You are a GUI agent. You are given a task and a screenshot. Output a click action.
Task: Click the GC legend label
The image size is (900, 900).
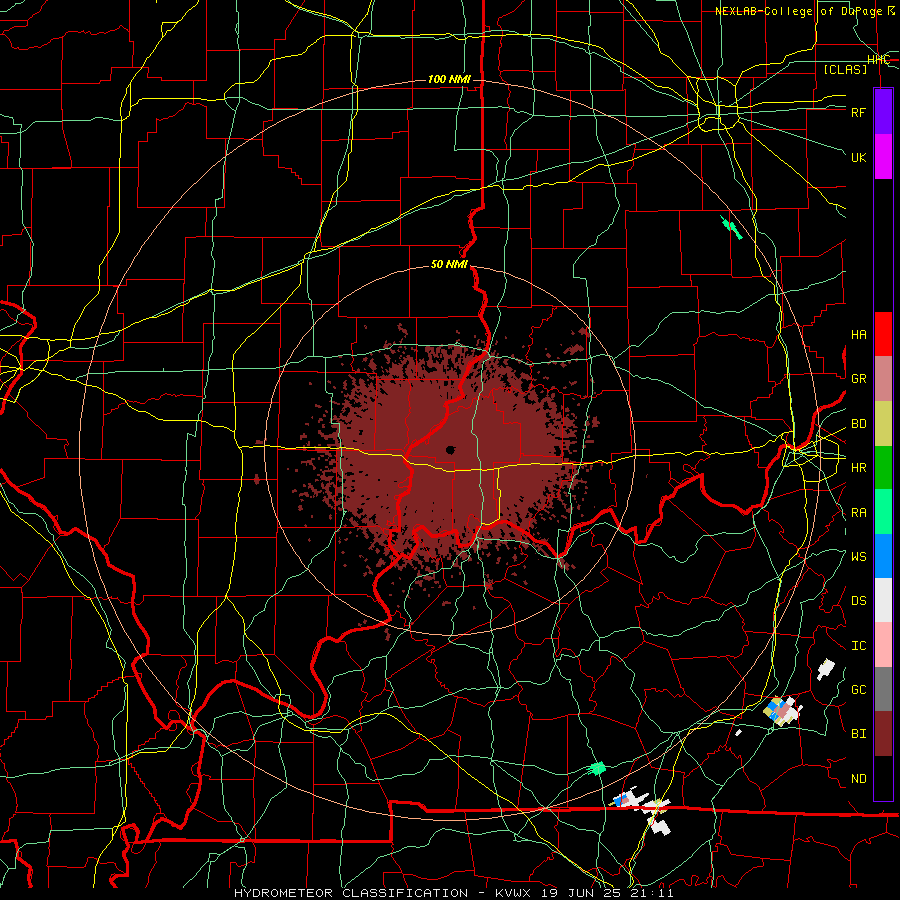pos(858,690)
